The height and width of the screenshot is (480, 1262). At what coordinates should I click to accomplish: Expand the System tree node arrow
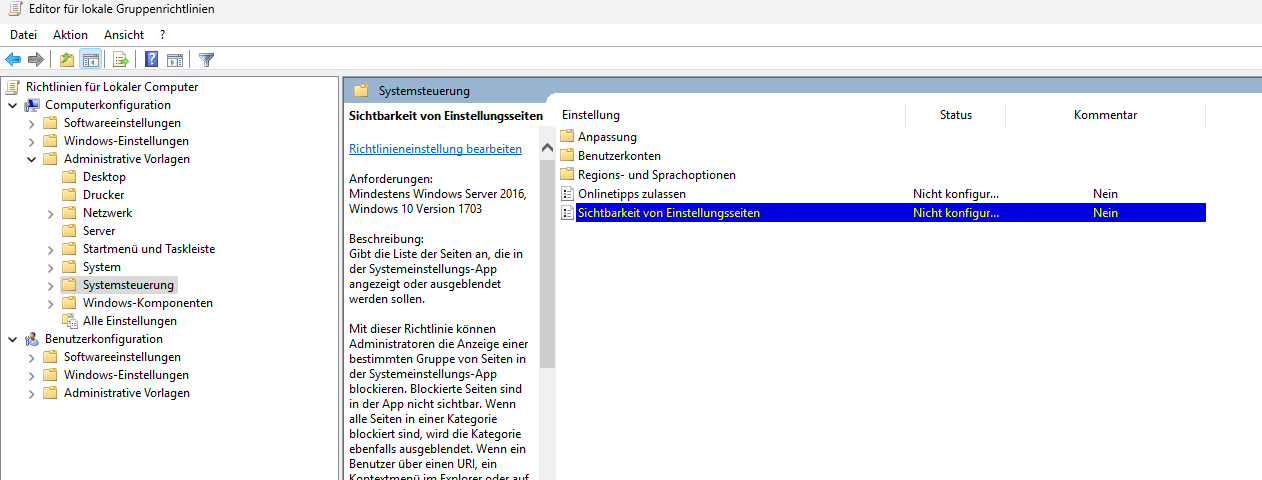pos(50,267)
